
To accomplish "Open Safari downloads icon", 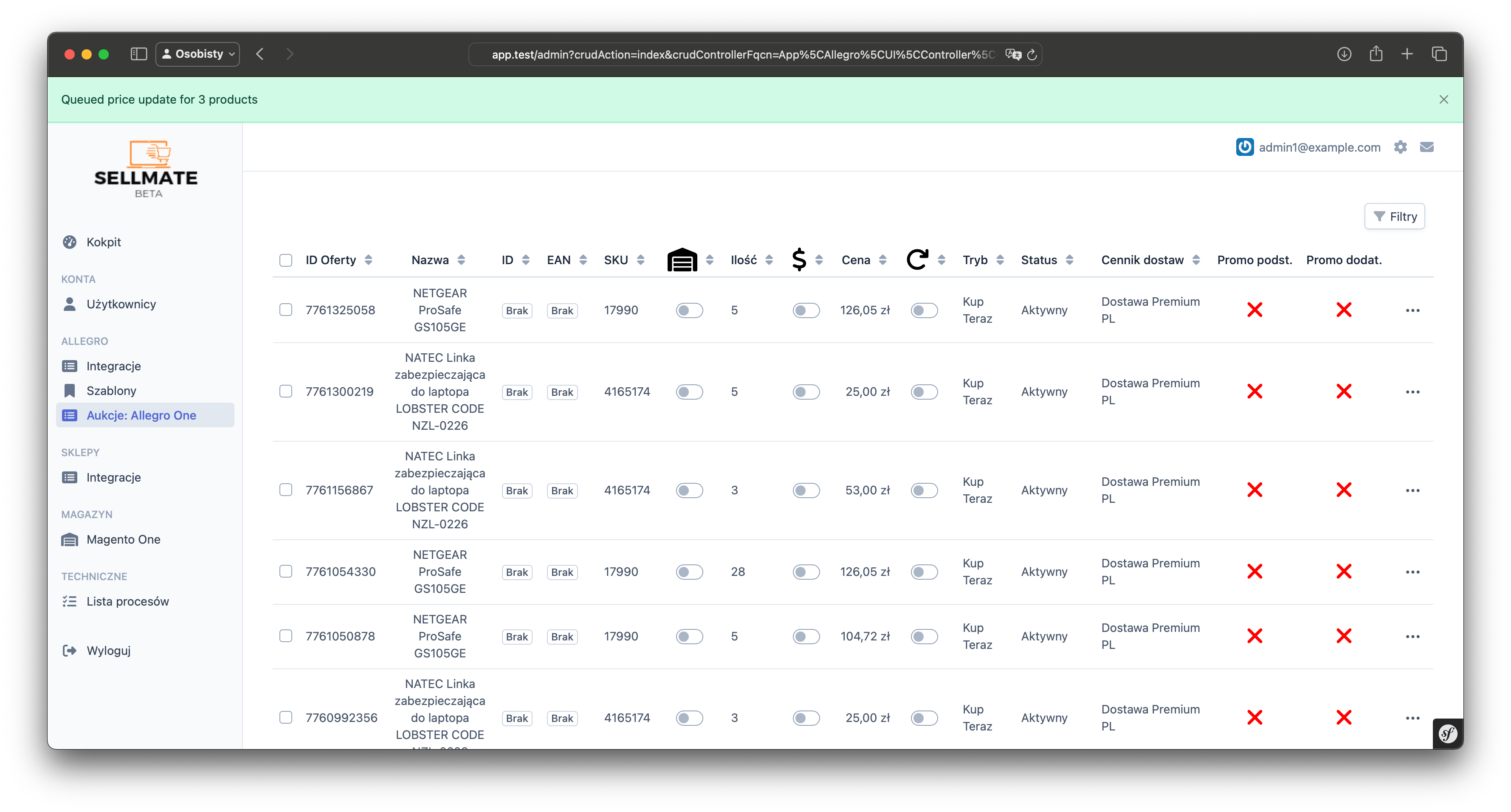I will 1344,54.
